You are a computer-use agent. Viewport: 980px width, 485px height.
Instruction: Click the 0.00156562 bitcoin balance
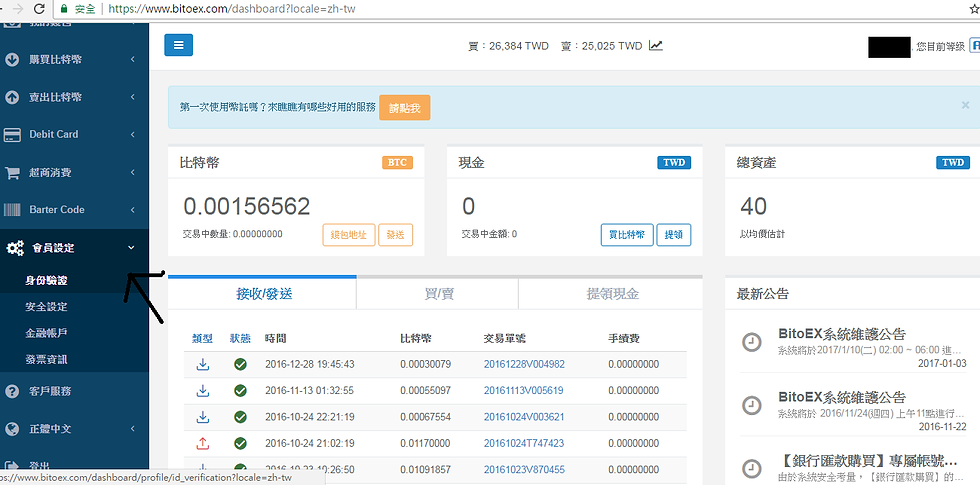[247, 206]
